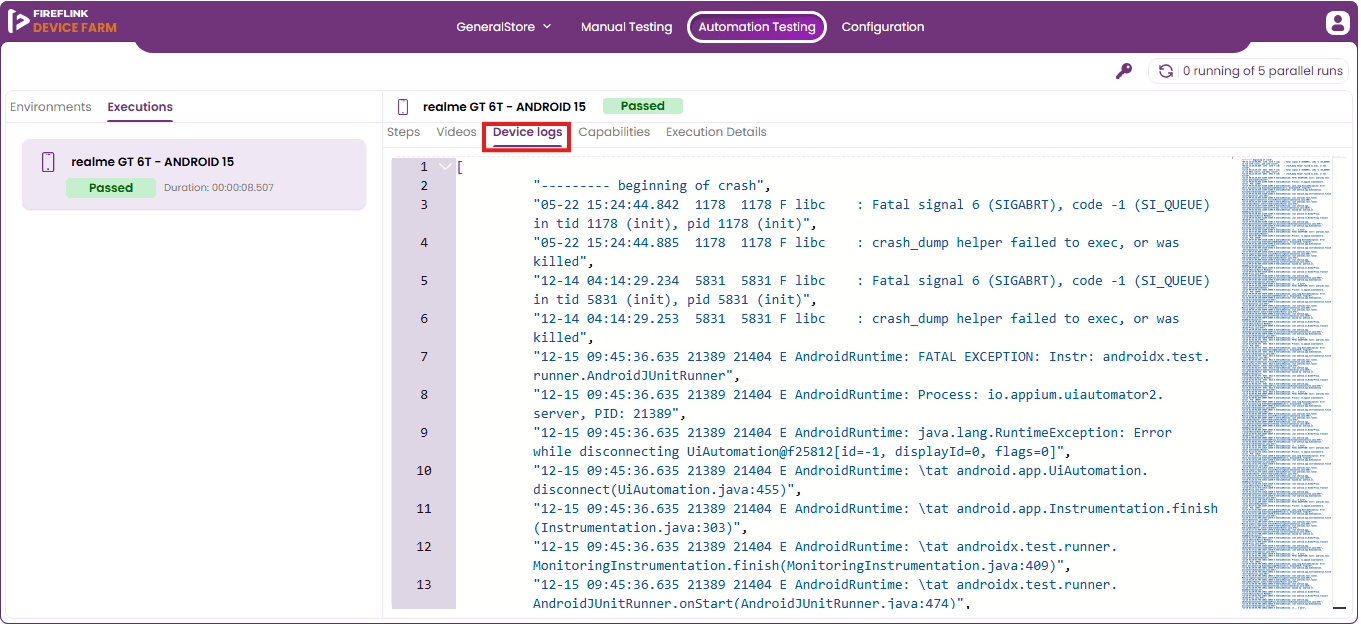Open the Execution Details tab
Image resolution: width=1361 pixels, height=624 pixels.
[716, 132]
